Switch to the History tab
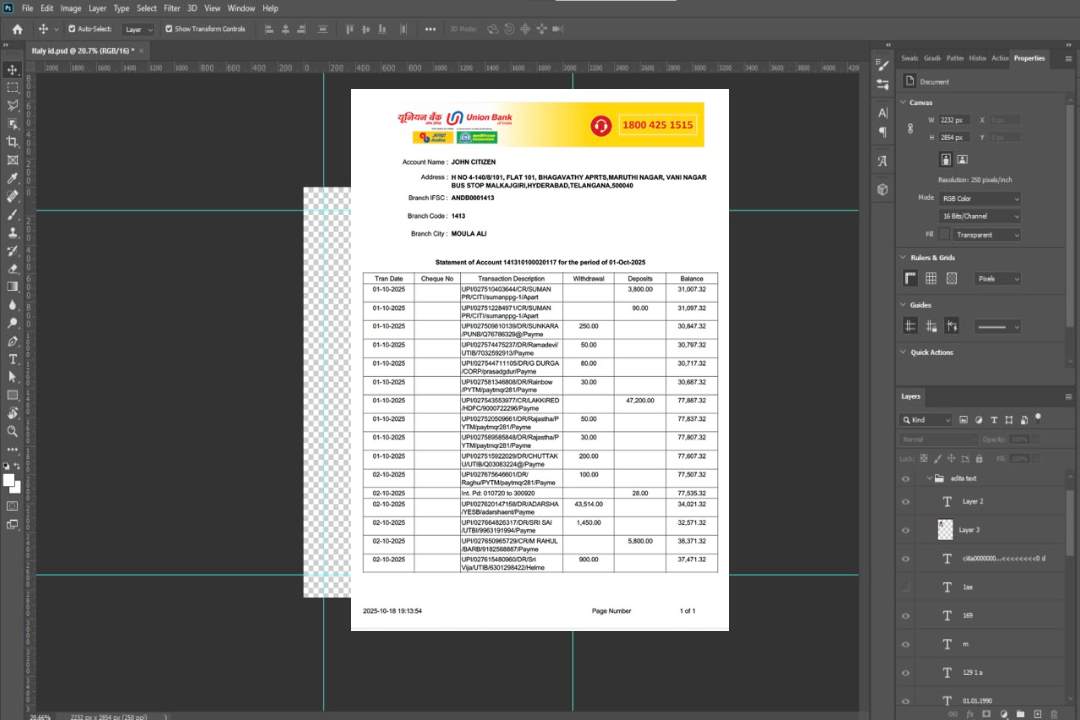 pyautogui.click(x=977, y=58)
